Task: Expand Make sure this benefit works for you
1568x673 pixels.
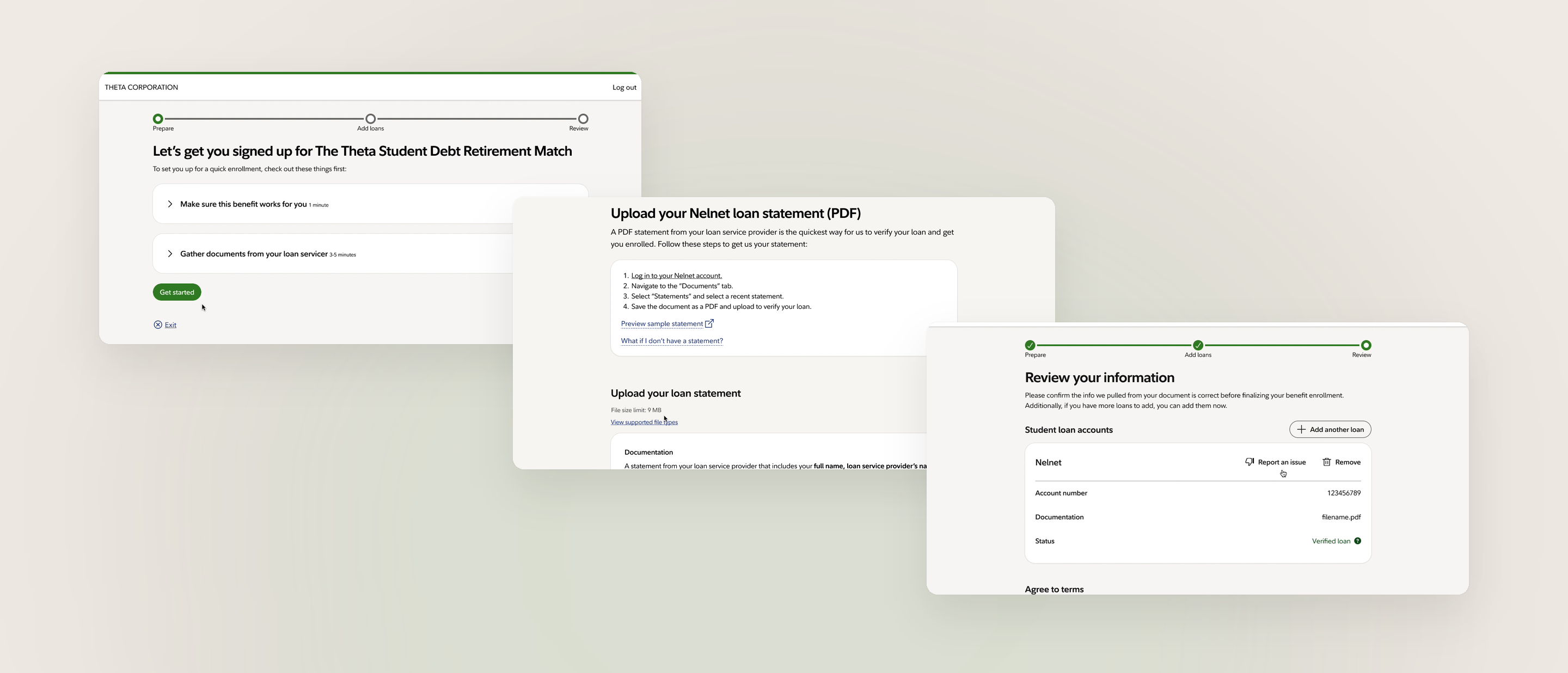Action: (370, 204)
